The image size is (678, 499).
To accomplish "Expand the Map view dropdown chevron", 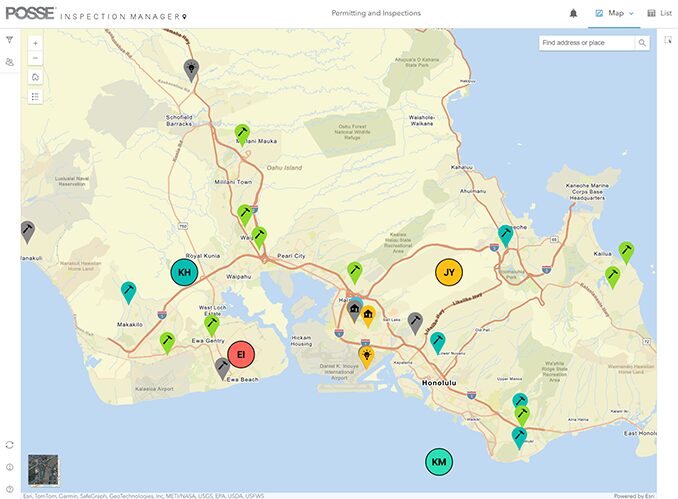I will click(631, 13).
